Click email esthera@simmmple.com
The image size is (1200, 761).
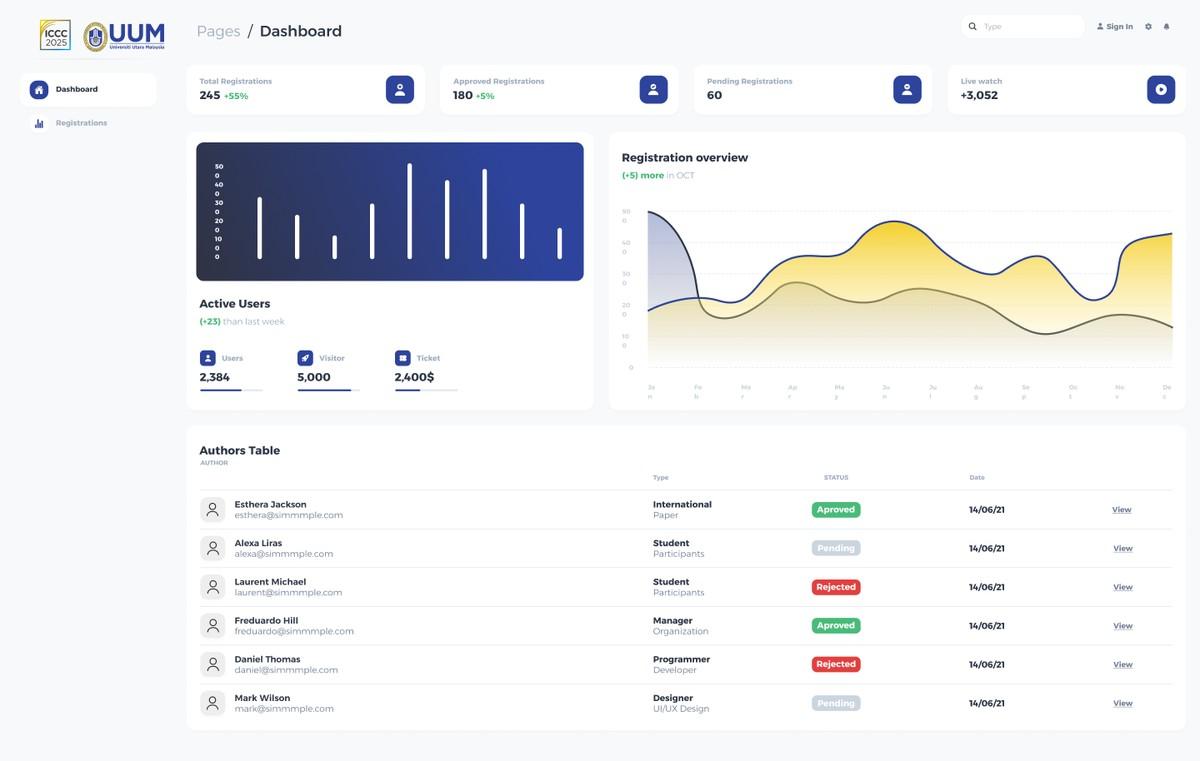289,515
